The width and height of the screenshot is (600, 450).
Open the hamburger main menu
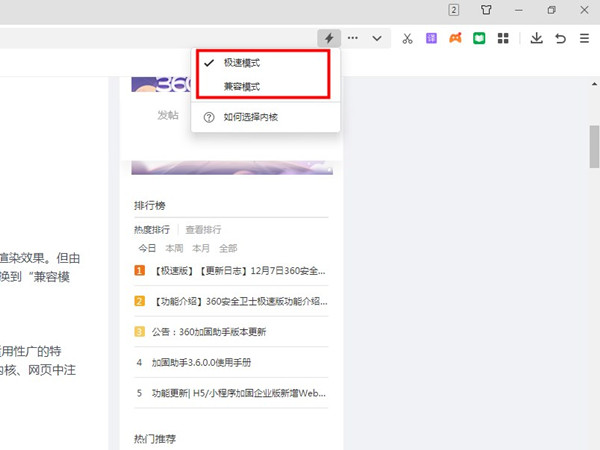583,38
